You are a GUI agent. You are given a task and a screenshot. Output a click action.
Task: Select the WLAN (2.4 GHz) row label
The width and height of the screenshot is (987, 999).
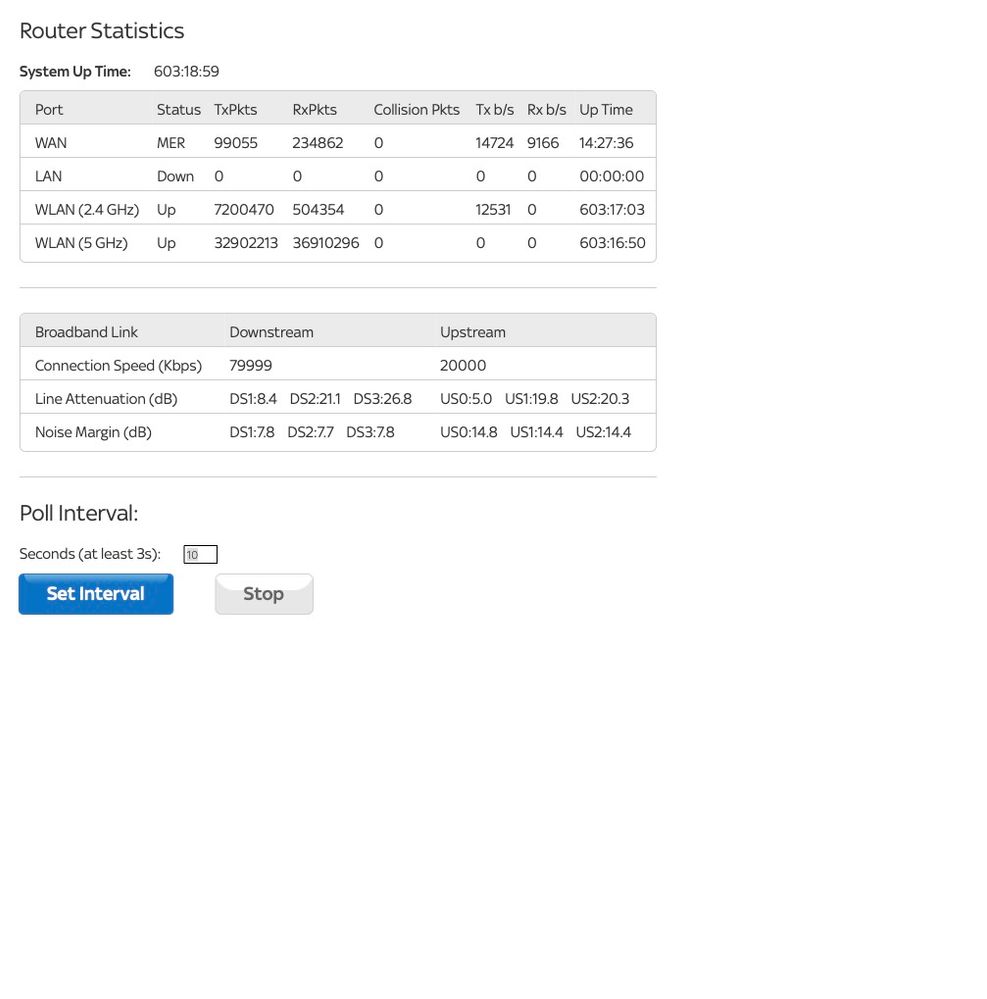click(x=87, y=210)
